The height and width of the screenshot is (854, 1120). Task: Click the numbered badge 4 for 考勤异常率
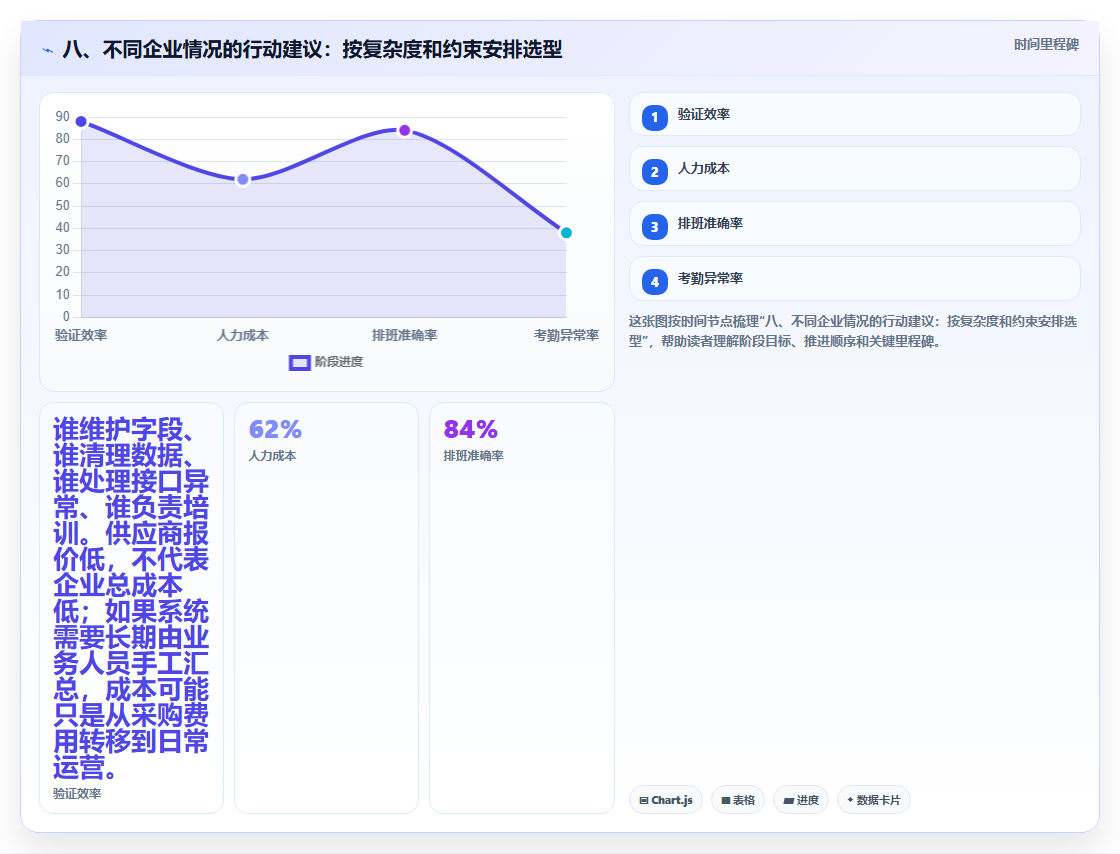(654, 282)
